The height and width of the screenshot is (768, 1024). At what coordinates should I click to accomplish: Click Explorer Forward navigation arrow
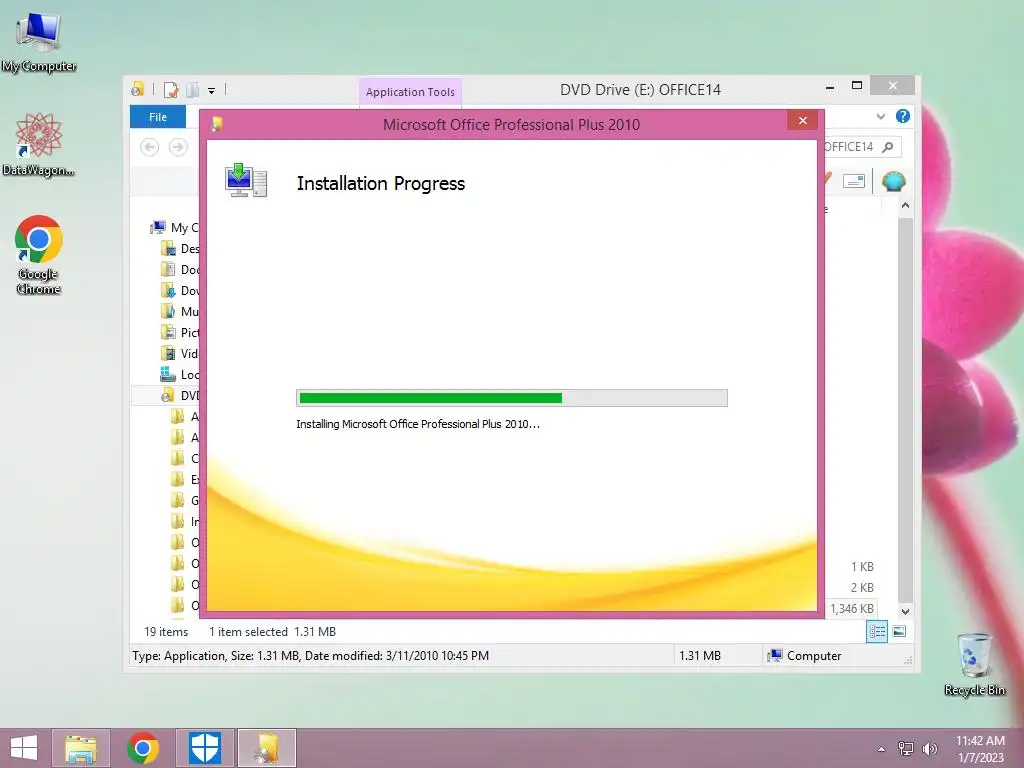[178, 147]
